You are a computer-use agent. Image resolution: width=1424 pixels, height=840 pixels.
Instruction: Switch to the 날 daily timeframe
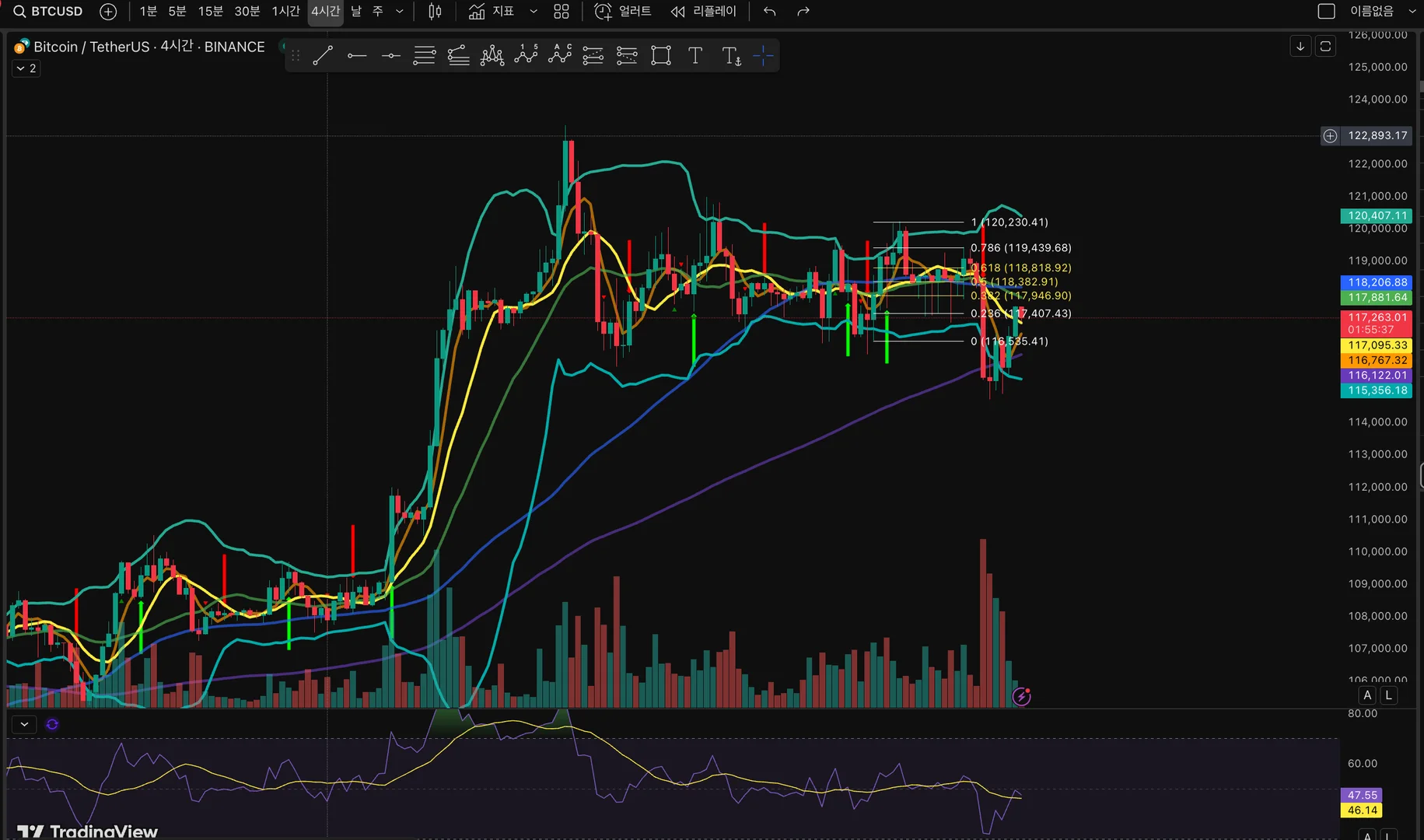[x=356, y=12]
